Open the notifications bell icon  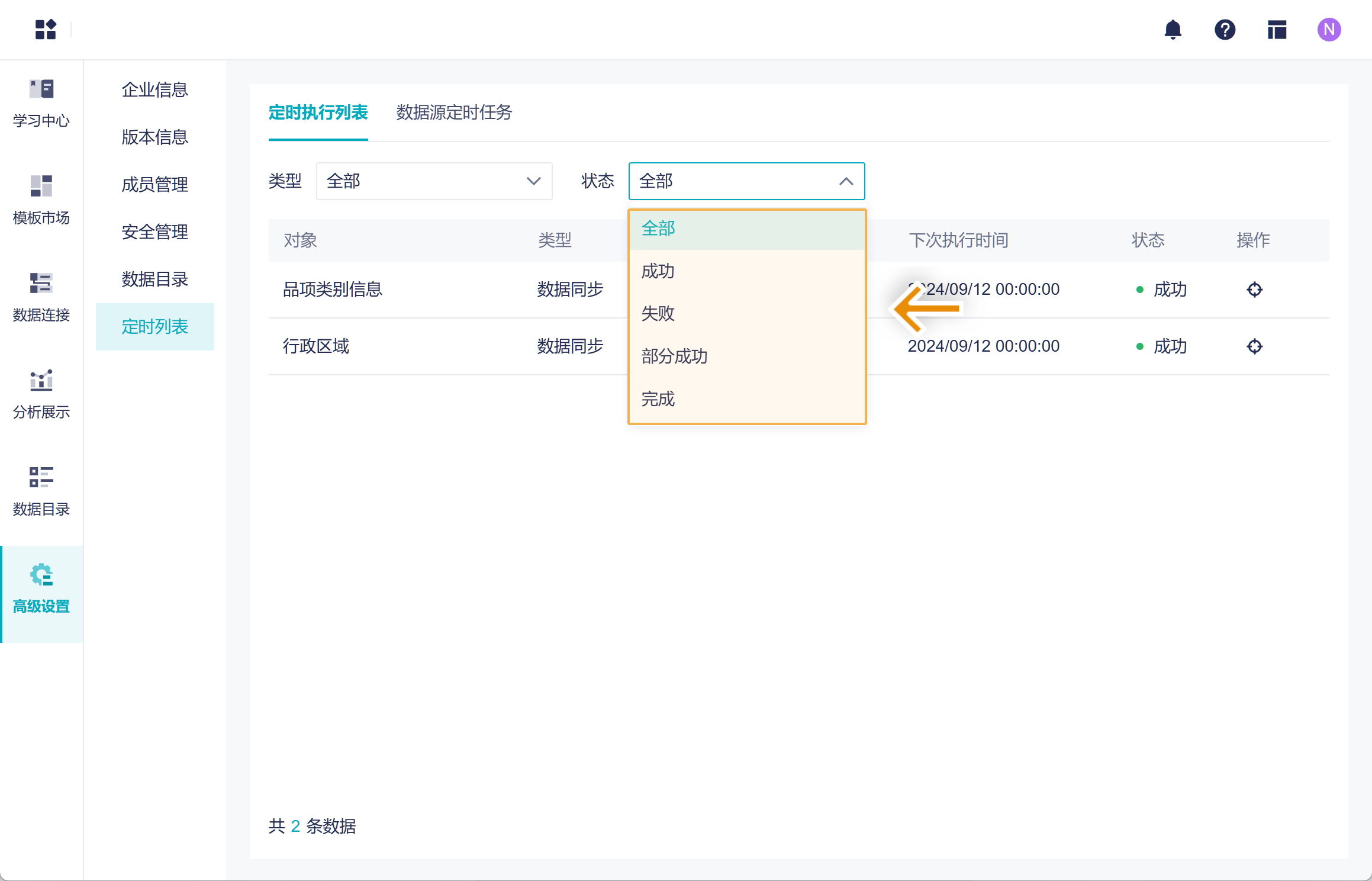(x=1173, y=30)
